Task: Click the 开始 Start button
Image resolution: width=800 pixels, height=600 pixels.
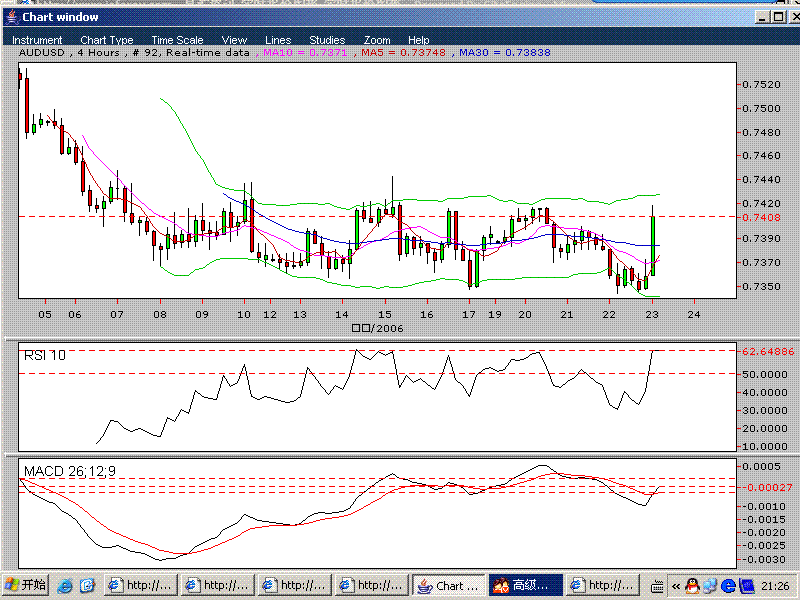Action: point(26,585)
